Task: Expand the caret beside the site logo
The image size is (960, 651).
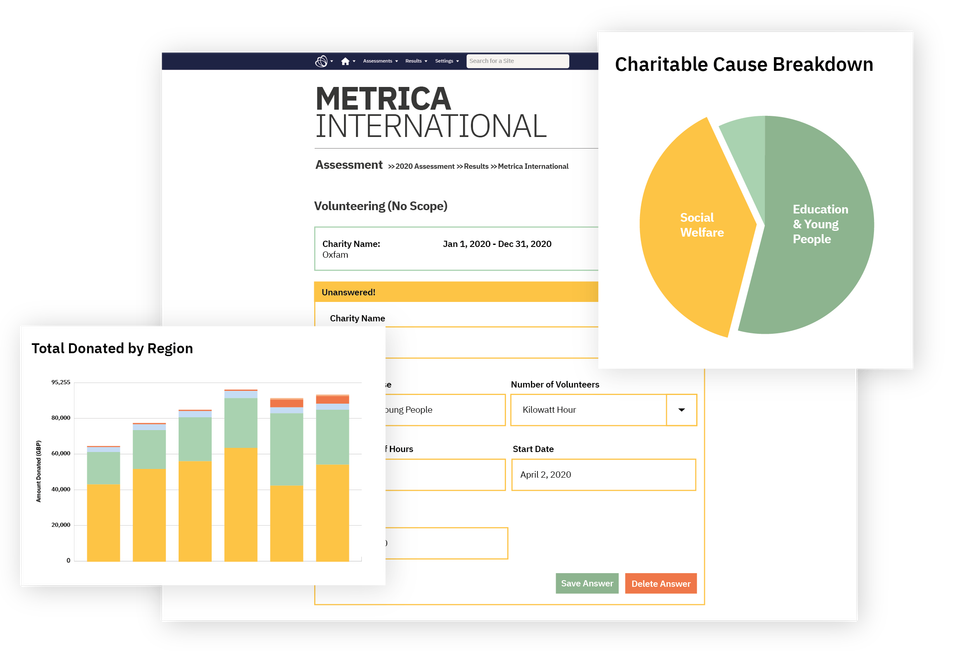Action: coord(331,61)
